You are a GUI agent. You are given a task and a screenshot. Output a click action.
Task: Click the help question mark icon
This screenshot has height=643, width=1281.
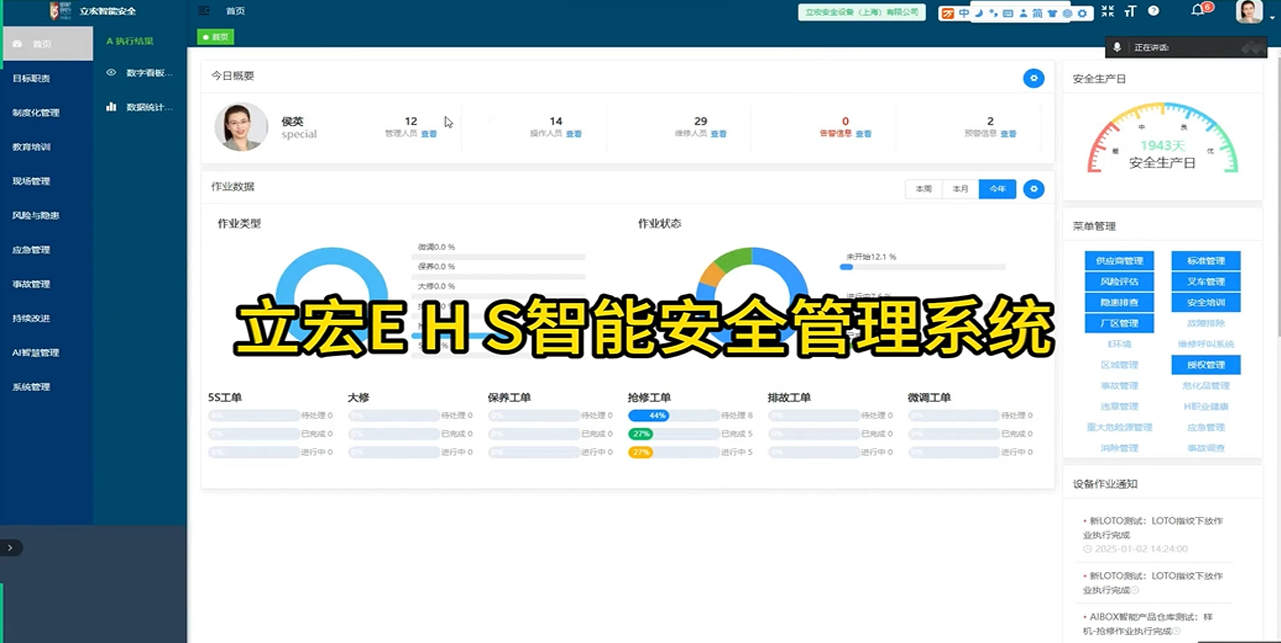pyautogui.click(x=1154, y=11)
